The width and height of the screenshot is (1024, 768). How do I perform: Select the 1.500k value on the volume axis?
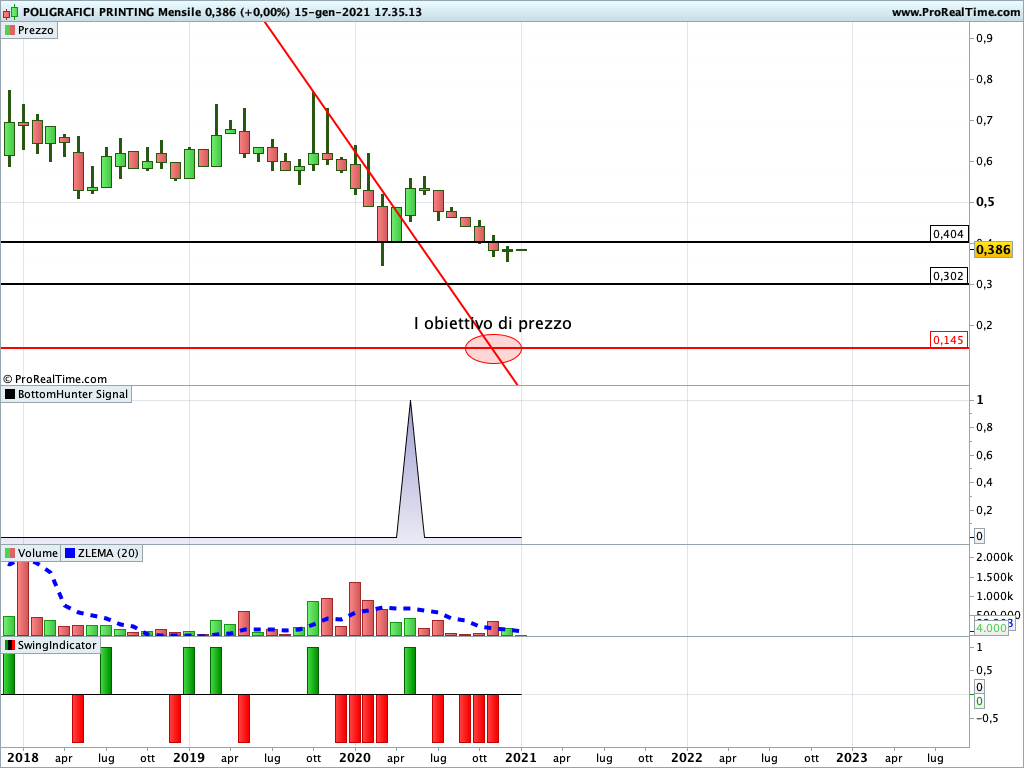point(995,577)
